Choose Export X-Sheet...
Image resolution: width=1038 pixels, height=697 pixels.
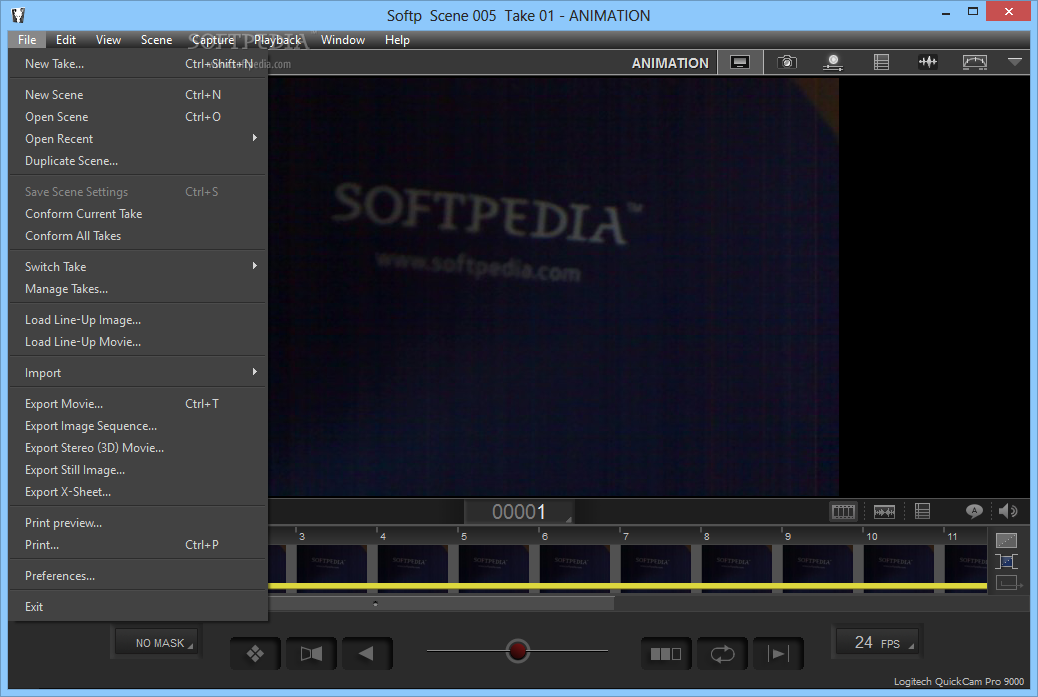tap(138, 492)
